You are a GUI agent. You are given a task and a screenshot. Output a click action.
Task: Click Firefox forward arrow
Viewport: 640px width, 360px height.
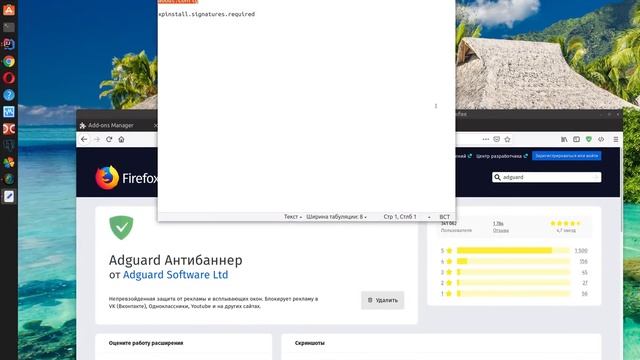pos(97,139)
